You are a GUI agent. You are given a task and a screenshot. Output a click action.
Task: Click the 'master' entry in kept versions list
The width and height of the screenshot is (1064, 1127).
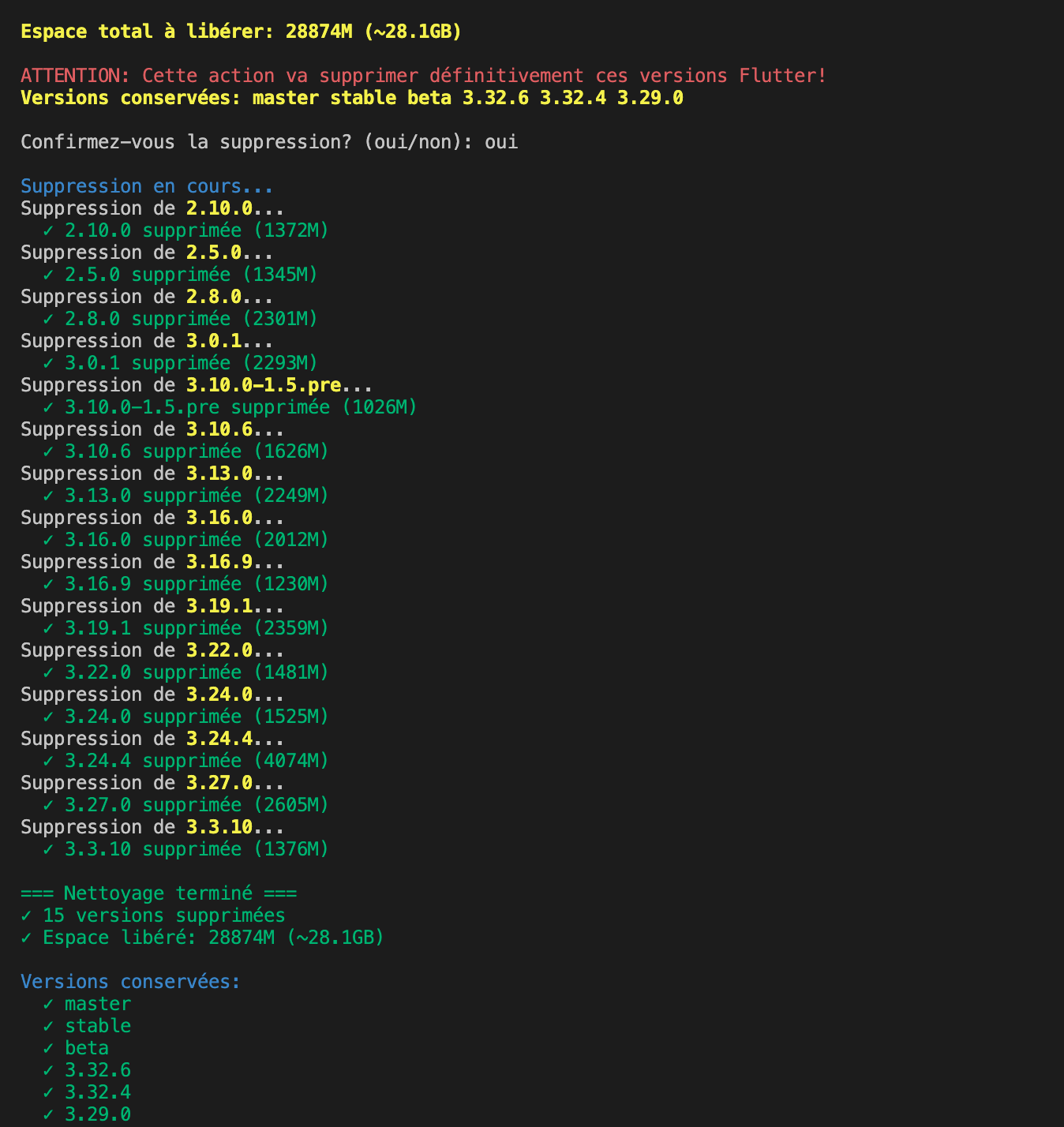(x=87, y=1004)
